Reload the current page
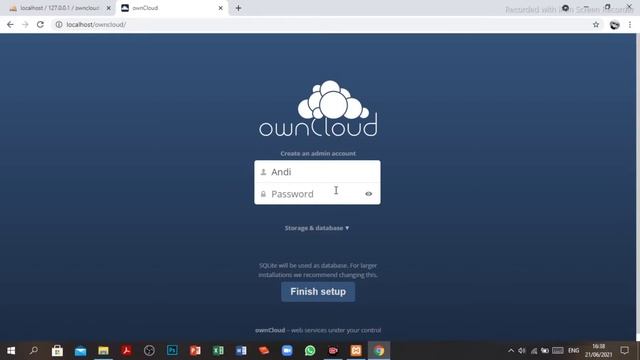This screenshot has width=640, height=360. point(40,24)
